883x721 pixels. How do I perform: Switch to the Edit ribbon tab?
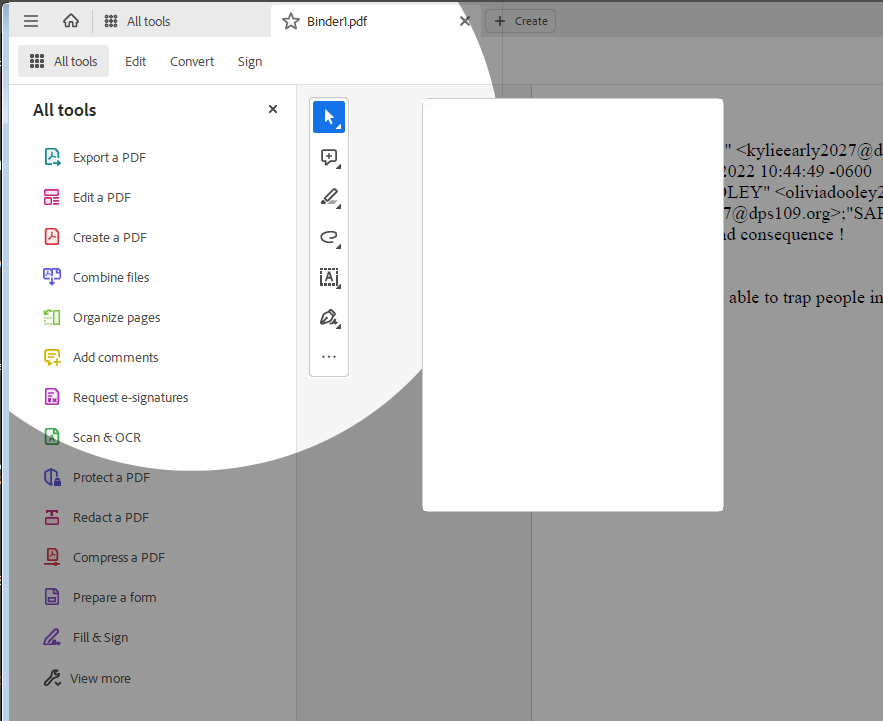tap(135, 61)
